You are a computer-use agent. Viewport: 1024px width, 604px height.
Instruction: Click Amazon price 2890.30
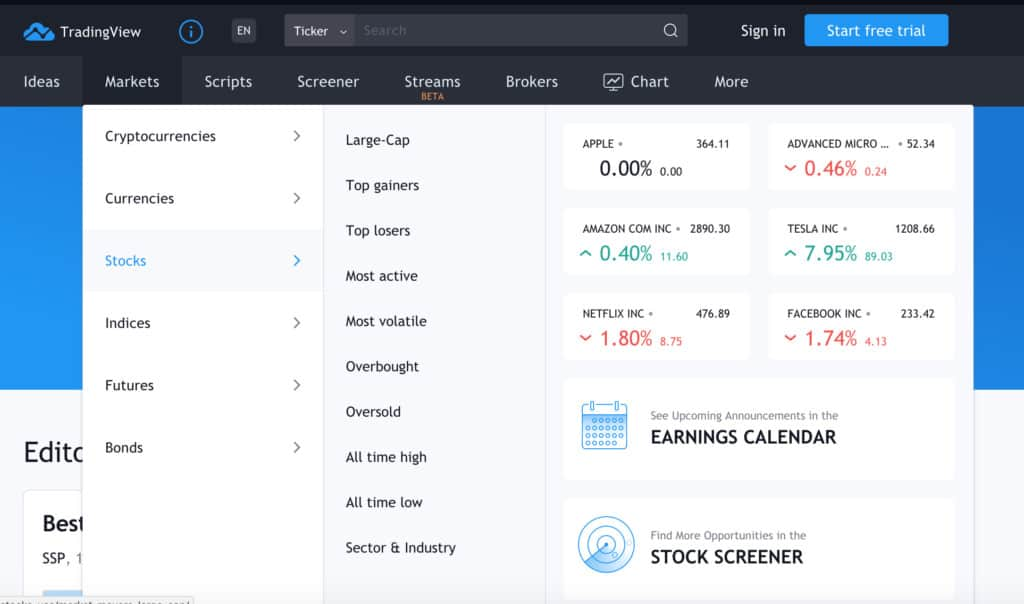(710, 229)
